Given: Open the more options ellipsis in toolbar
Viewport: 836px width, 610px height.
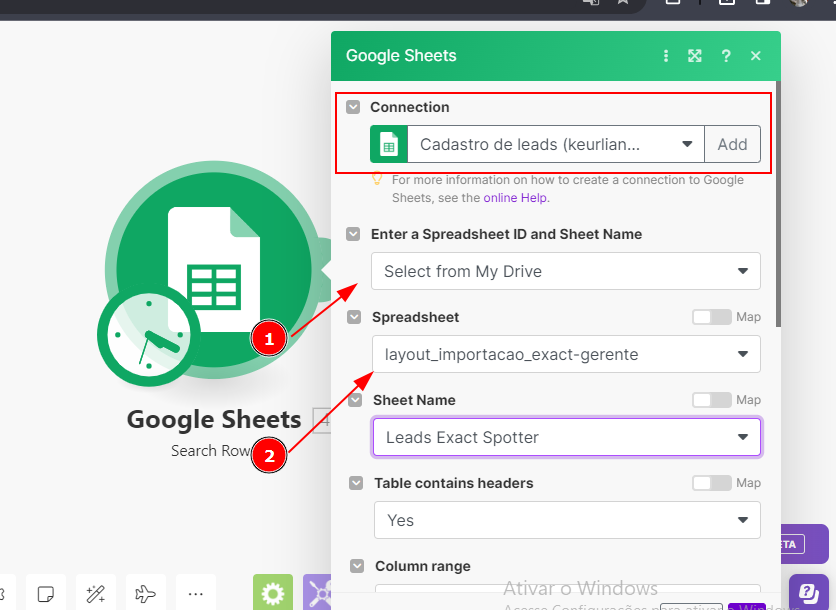Looking at the screenshot, I should (196, 593).
